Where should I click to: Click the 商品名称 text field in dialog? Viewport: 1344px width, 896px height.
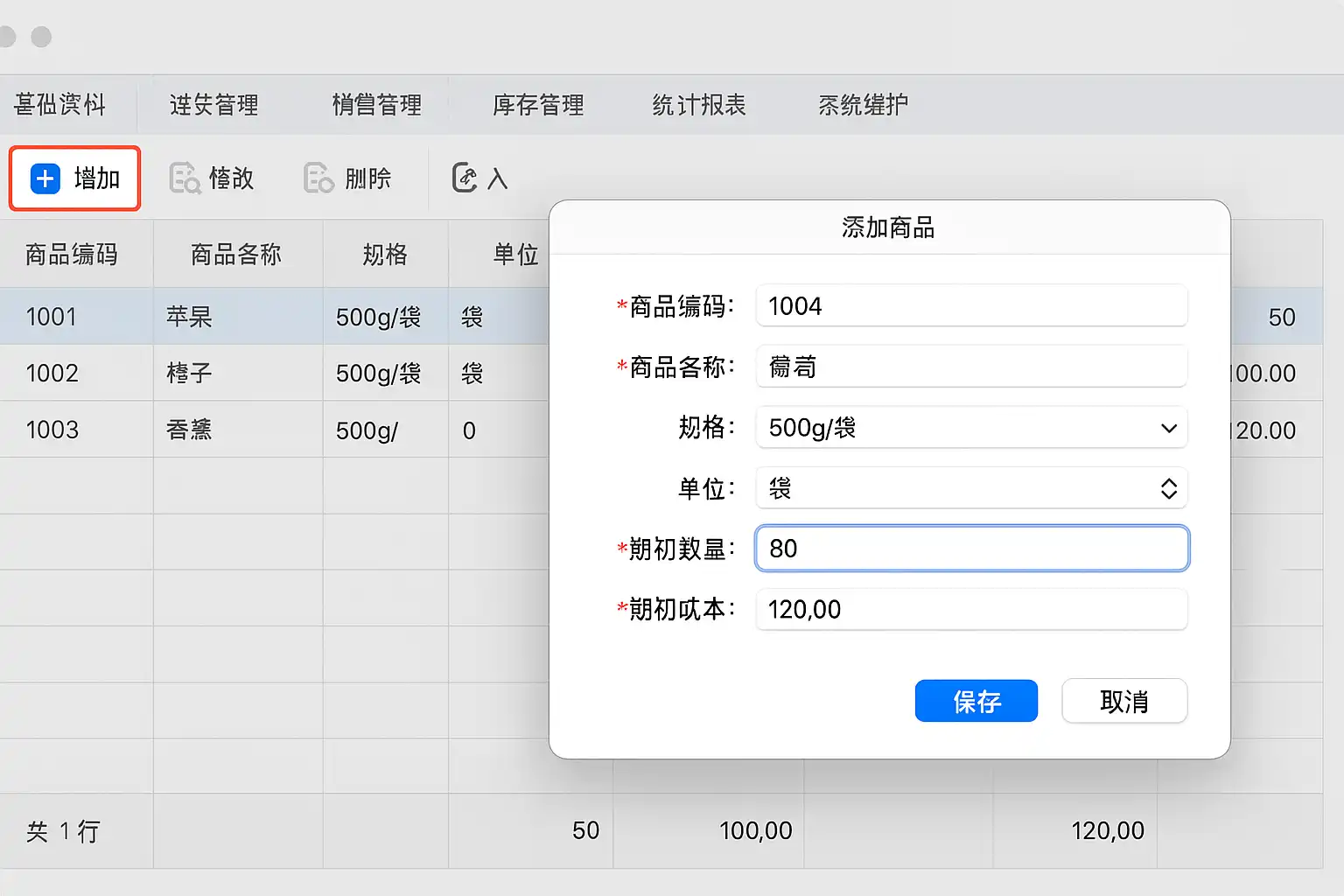pyautogui.click(x=971, y=367)
